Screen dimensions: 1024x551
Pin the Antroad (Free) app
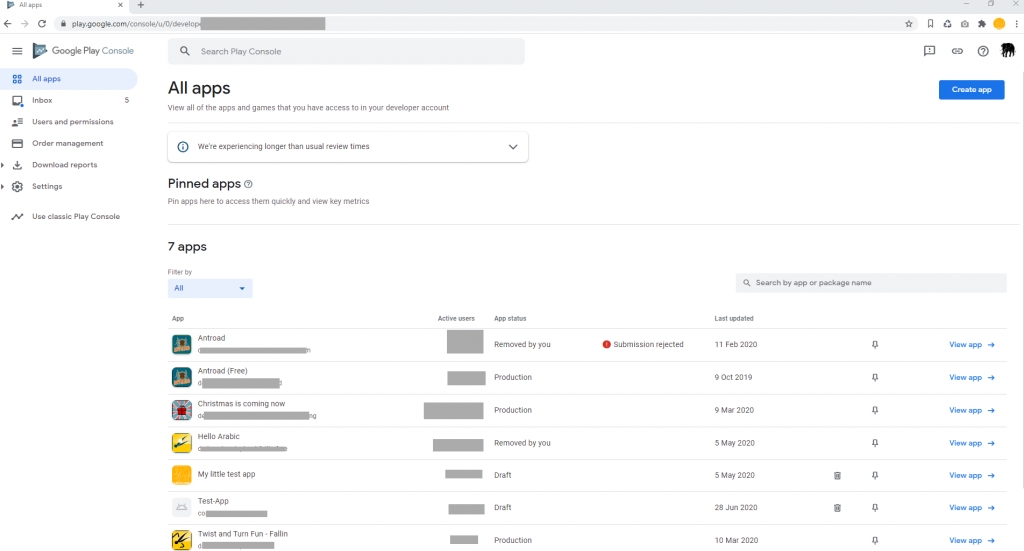click(875, 377)
